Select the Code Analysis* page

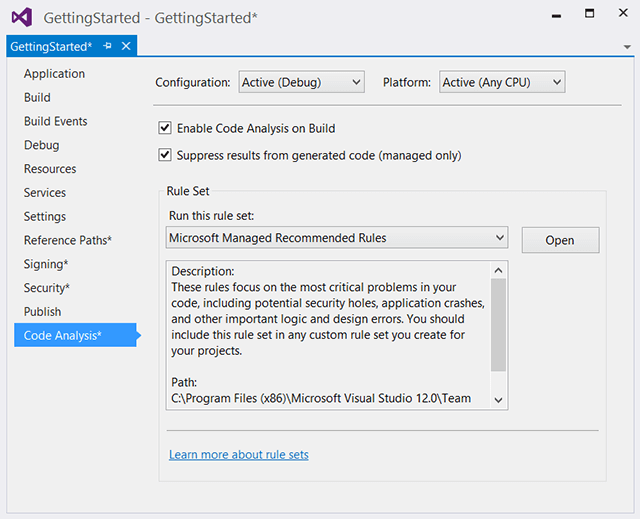76,335
